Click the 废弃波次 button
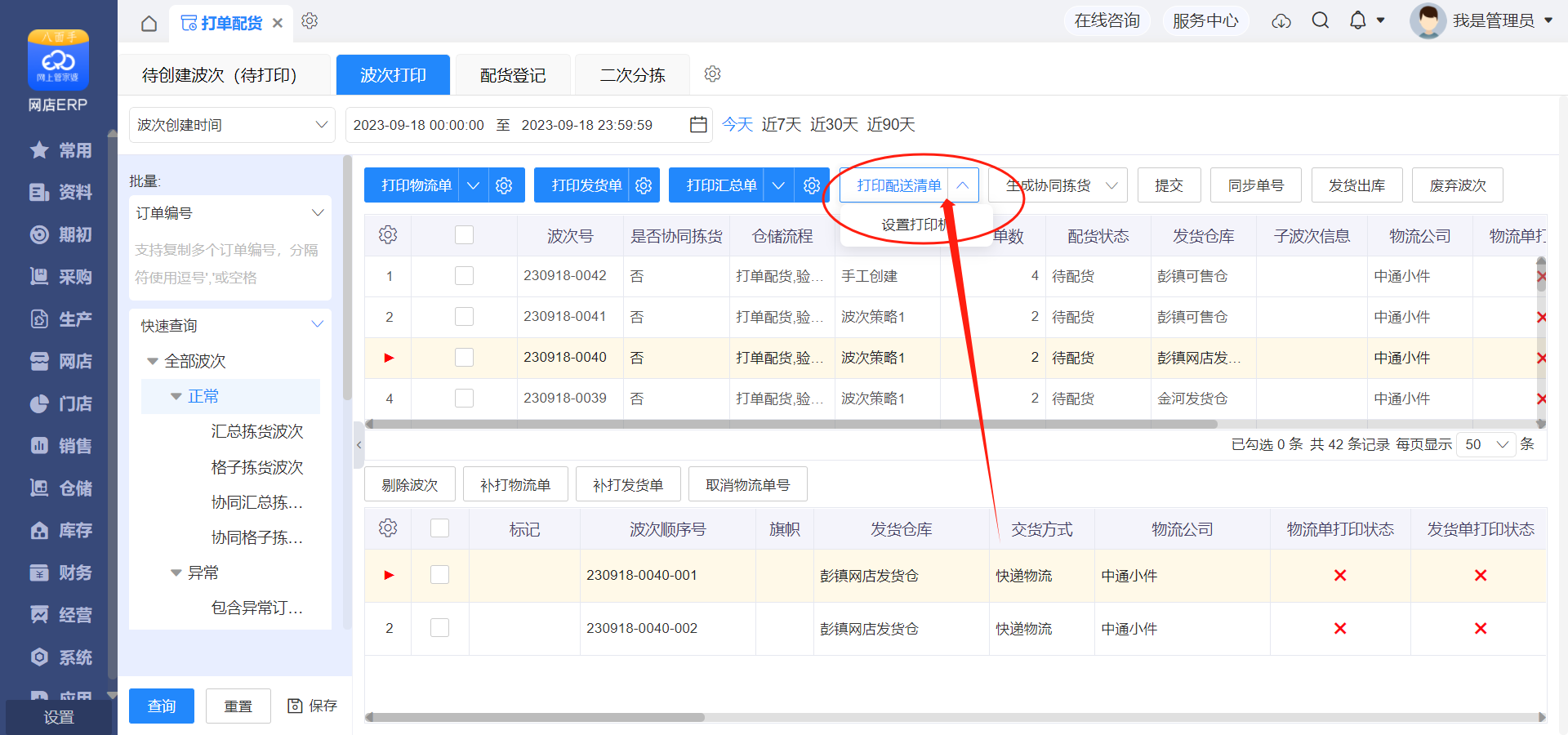The width and height of the screenshot is (1568, 735). 1458,185
